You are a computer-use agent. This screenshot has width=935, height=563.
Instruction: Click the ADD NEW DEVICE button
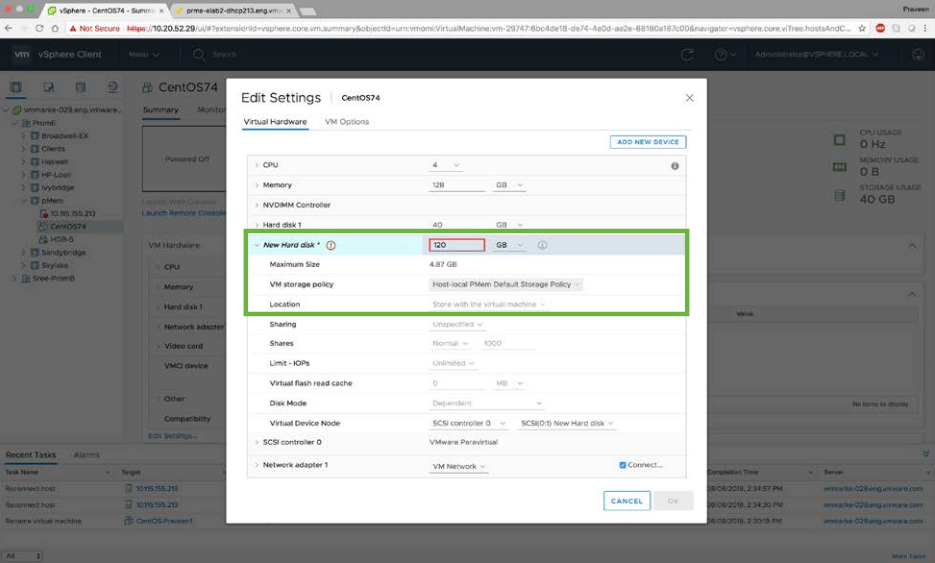click(x=648, y=142)
